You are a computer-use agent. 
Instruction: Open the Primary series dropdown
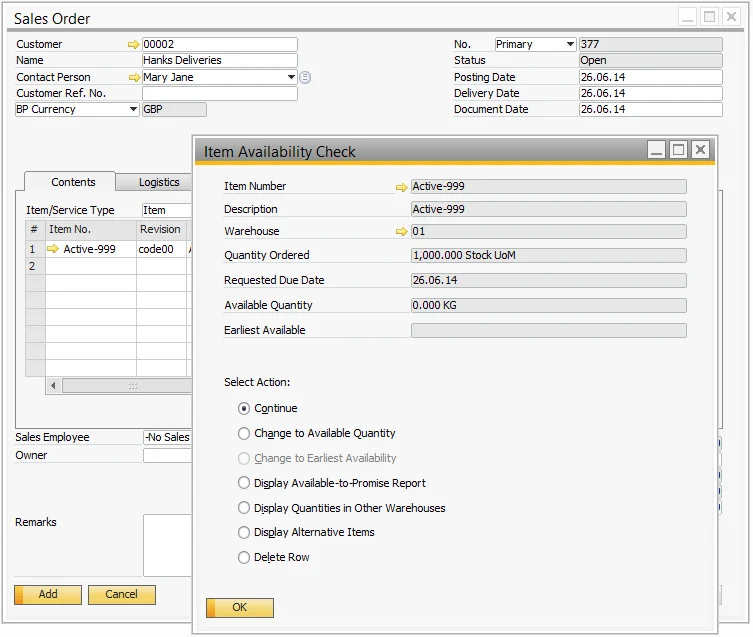tap(570, 45)
